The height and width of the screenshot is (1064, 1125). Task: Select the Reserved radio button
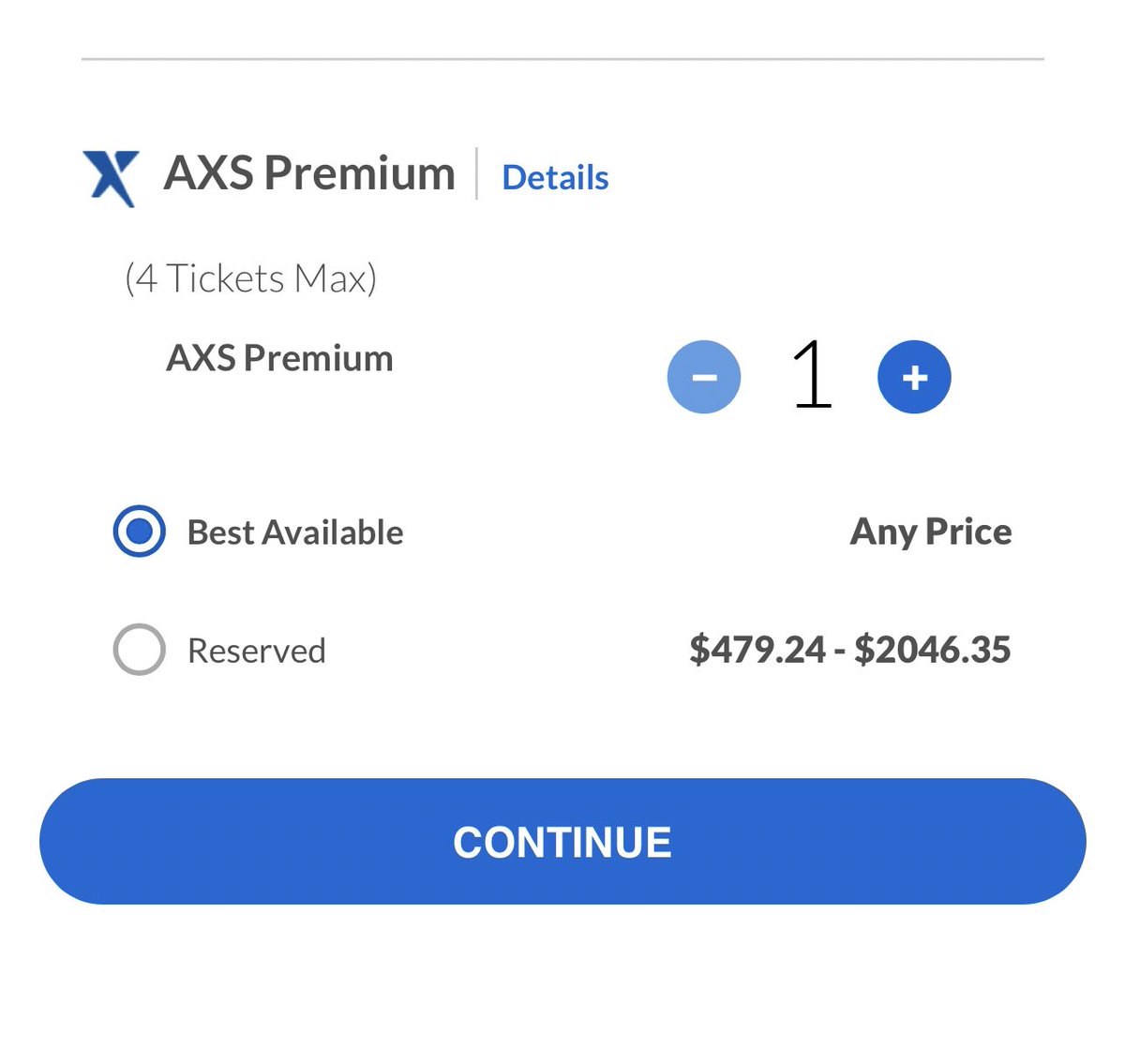139,650
